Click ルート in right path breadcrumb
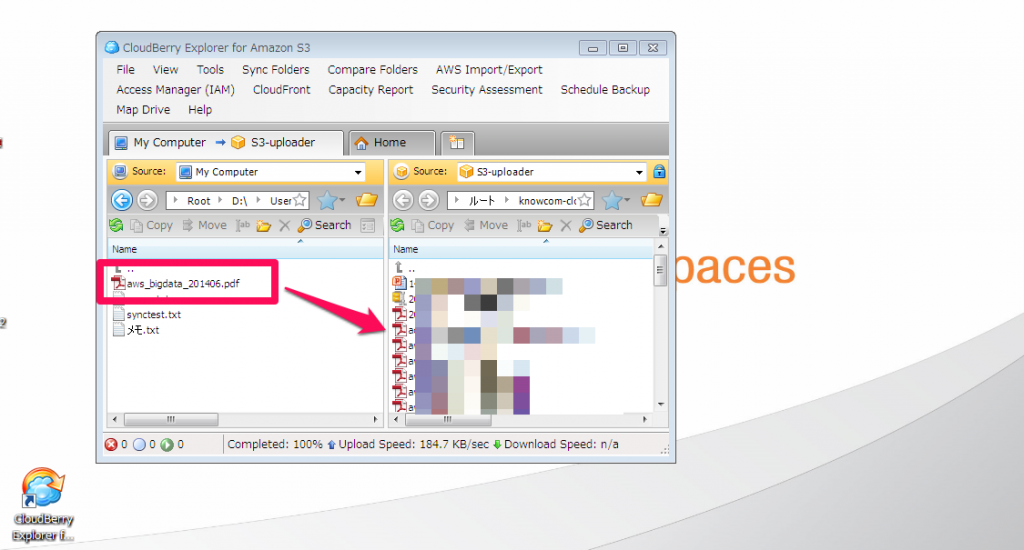Image resolution: width=1024 pixels, height=550 pixels. click(481, 201)
